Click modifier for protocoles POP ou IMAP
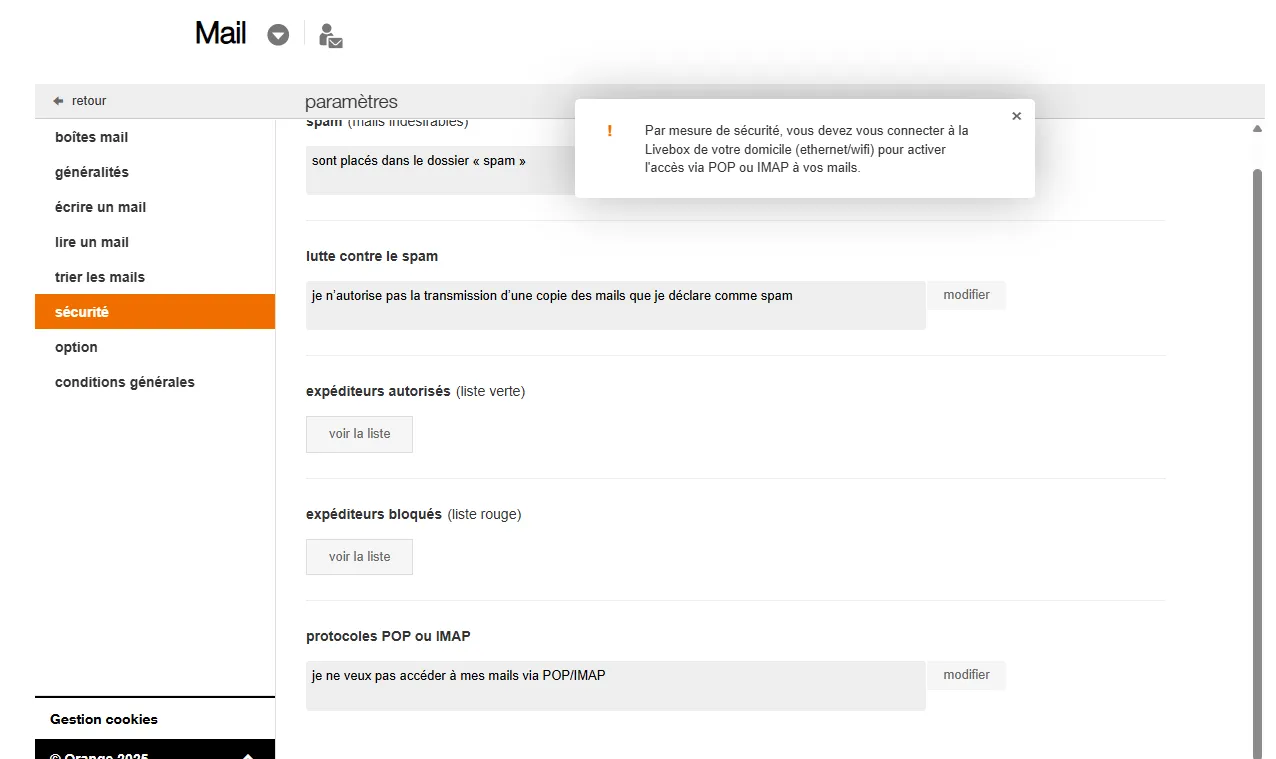1276x759 pixels. (966, 675)
